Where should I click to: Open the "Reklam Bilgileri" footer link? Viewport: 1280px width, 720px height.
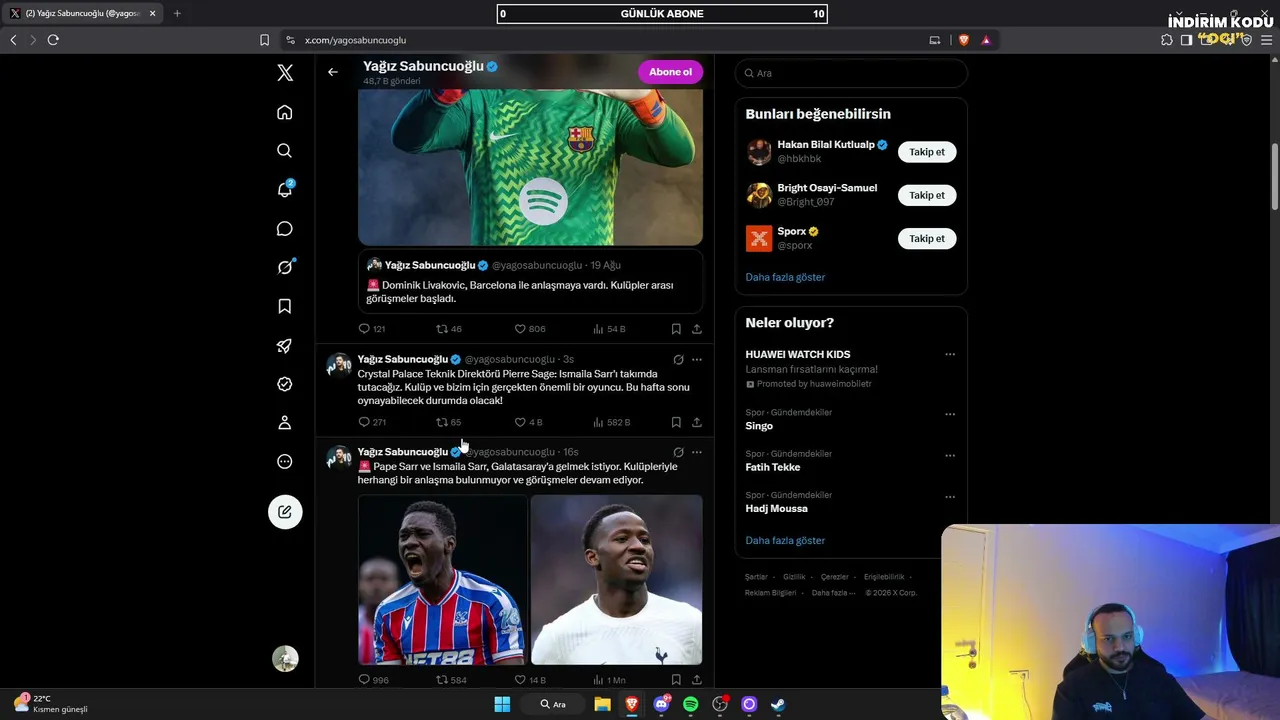coord(770,593)
